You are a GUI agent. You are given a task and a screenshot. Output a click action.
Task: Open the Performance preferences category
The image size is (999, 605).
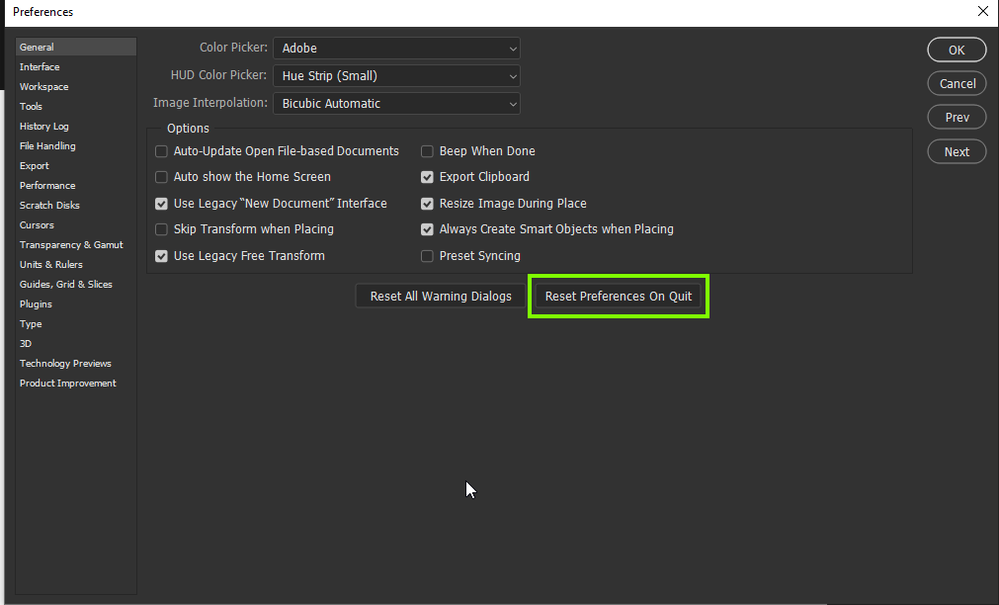point(47,185)
